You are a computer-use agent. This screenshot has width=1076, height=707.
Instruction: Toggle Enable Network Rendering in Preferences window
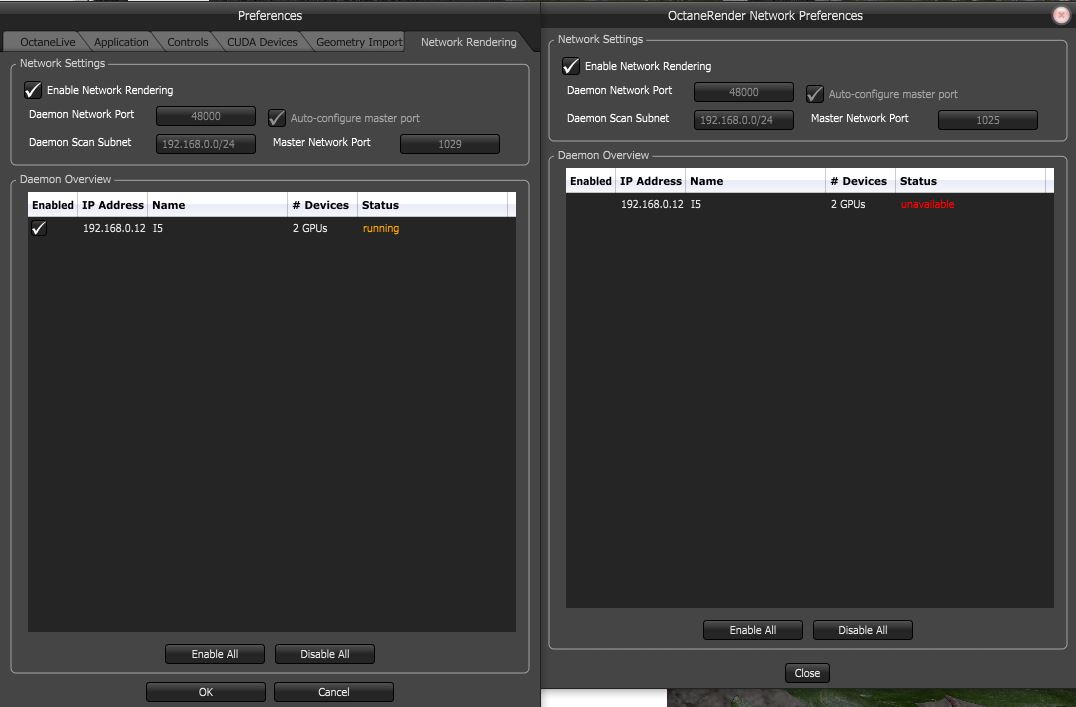tap(32, 90)
